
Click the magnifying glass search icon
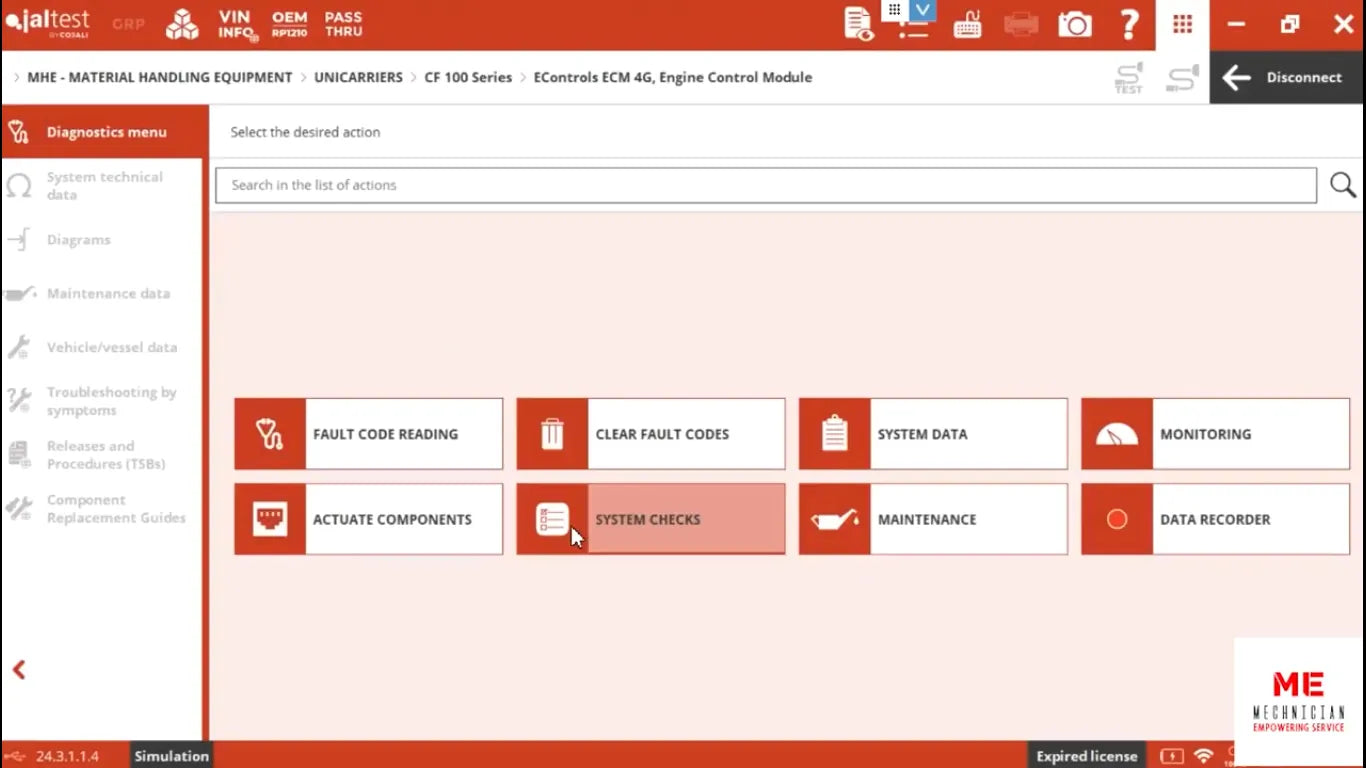(x=1342, y=185)
